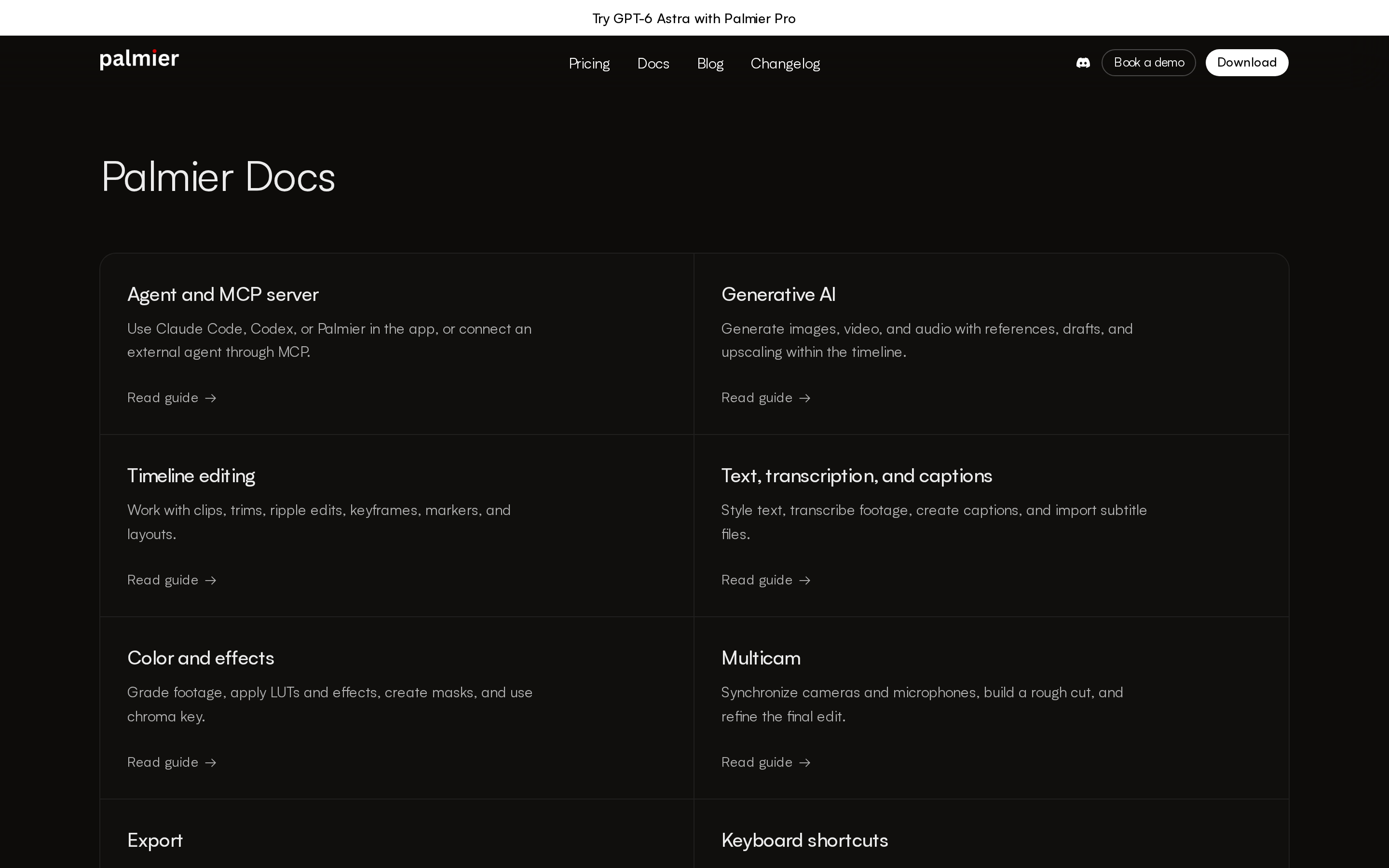Click description starting 'Generate images, video'

[x=927, y=340]
